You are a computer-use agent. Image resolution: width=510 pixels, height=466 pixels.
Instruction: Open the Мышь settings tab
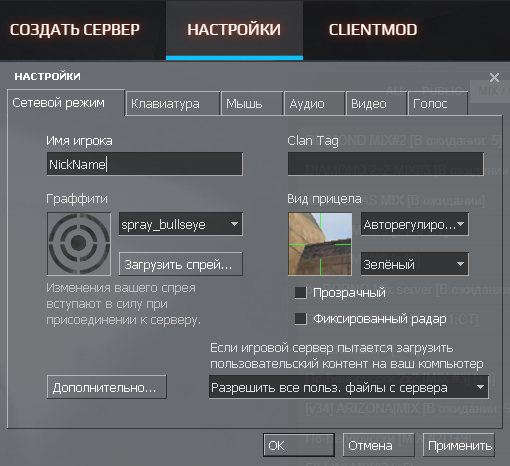[x=252, y=104]
